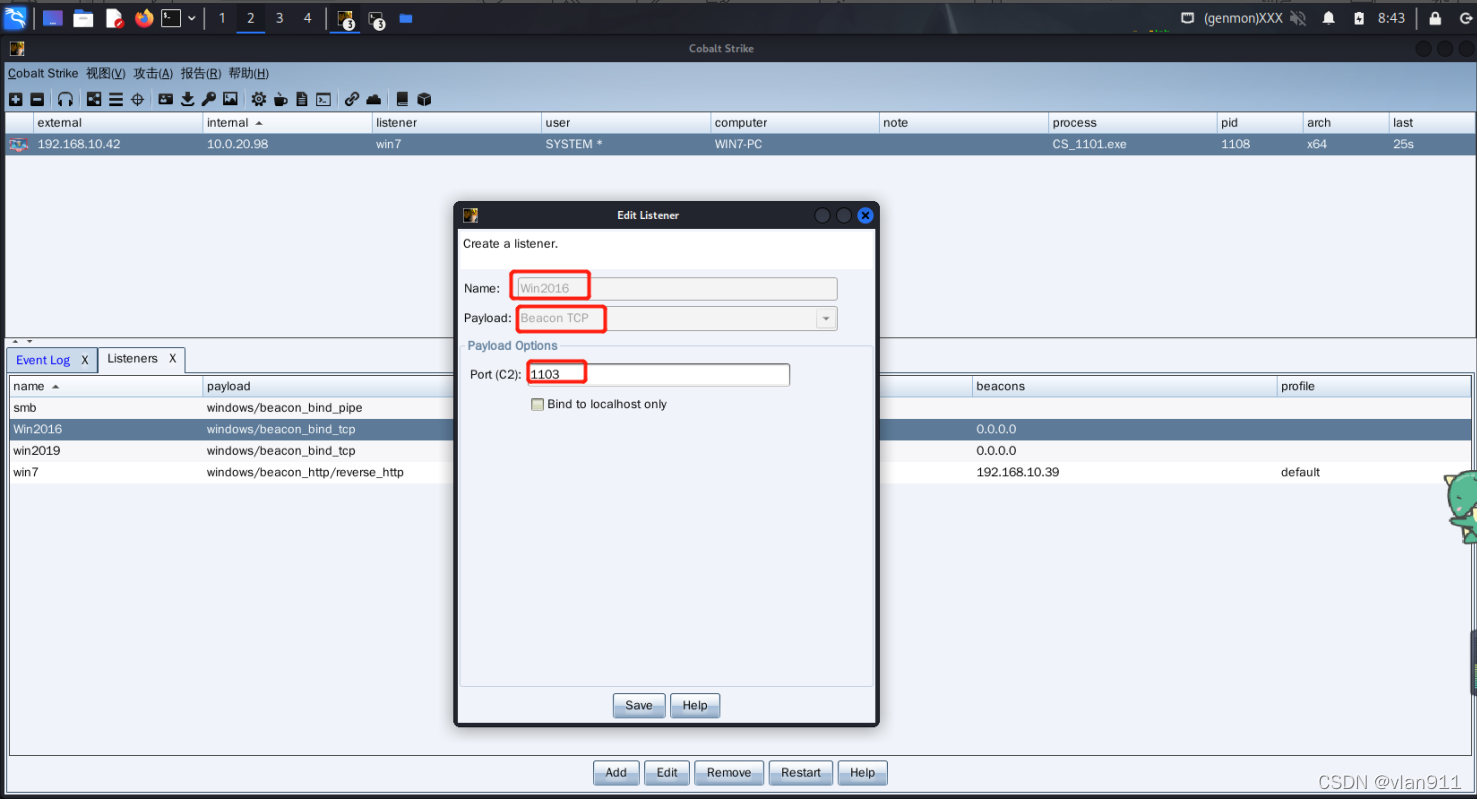1477x799 pixels.
Task: Click the Disconnect minus toolbar icon
Action: pyautogui.click(x=37, y=99)
